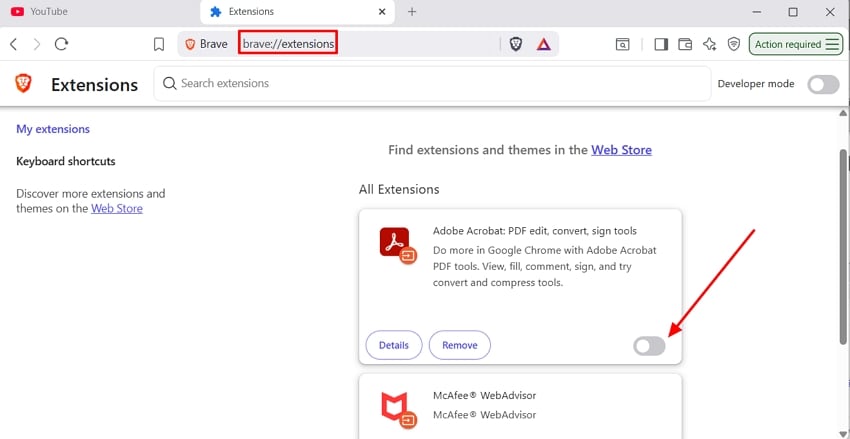Go back with the back arrow

coord(14,44)
